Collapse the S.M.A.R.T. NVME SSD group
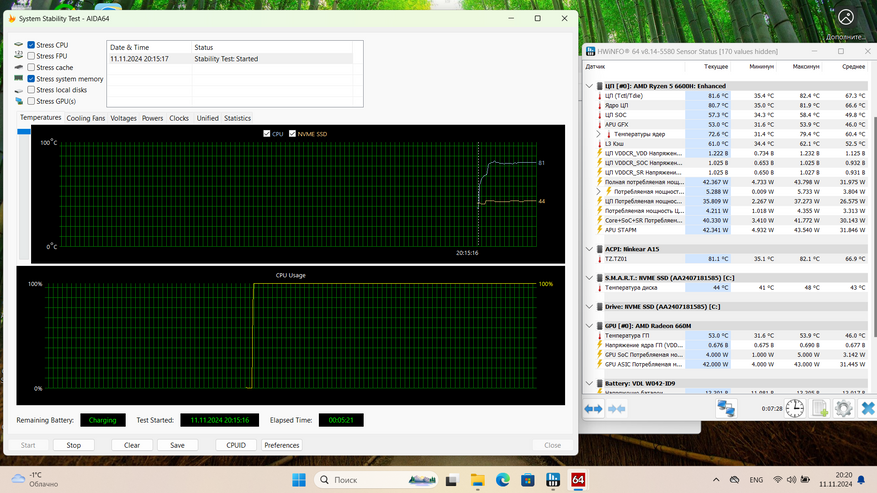Screen dimensions: 877x493 point(589,278)
